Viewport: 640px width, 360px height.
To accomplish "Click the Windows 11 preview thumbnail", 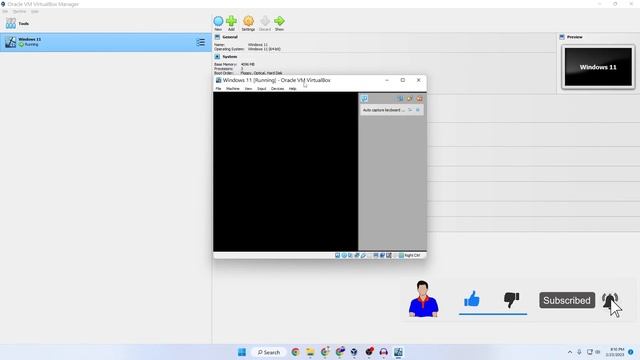I will tap(598, 67).
